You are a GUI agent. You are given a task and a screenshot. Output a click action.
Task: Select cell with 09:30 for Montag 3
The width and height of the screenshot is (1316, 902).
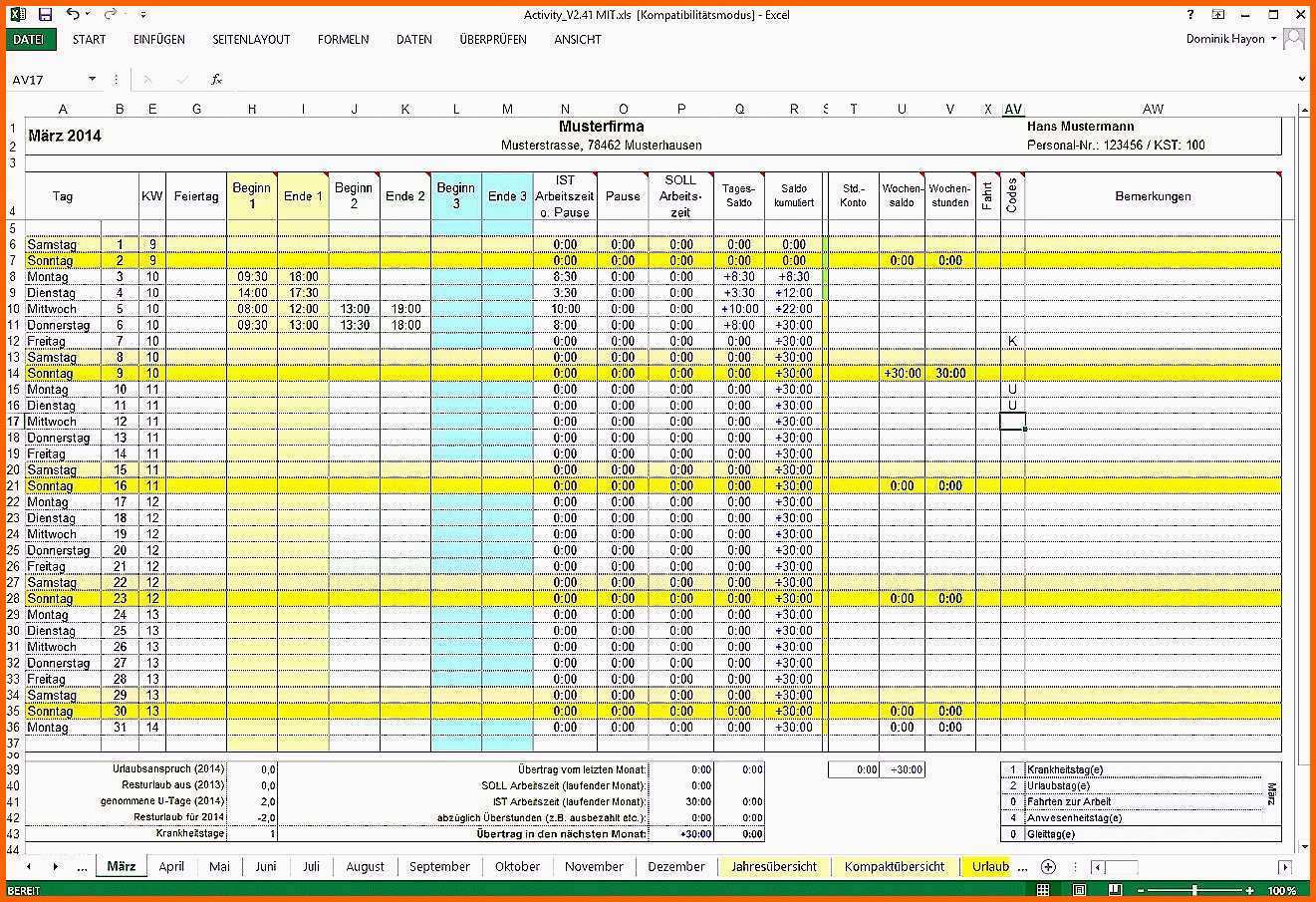(252, 277)
